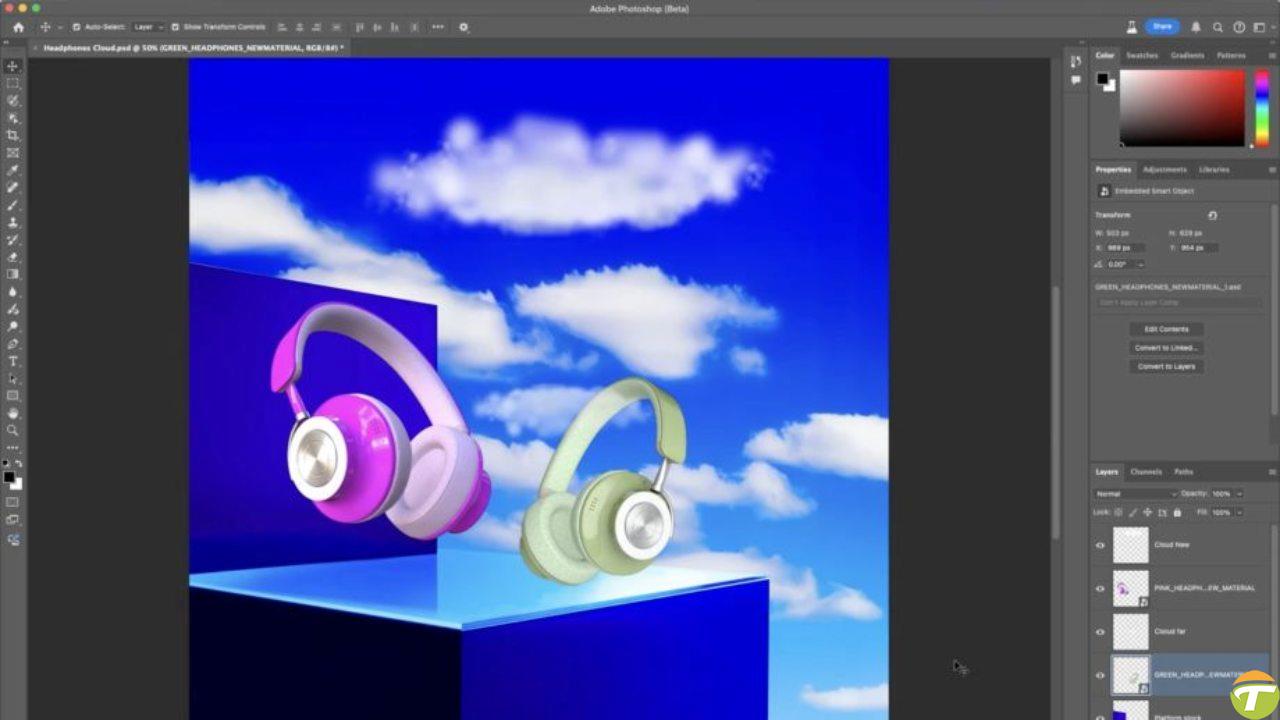The height and width of the screenshot is (720, 1280).
Task: Open the Color panel flyout menu
Action: pos(1271,56)
